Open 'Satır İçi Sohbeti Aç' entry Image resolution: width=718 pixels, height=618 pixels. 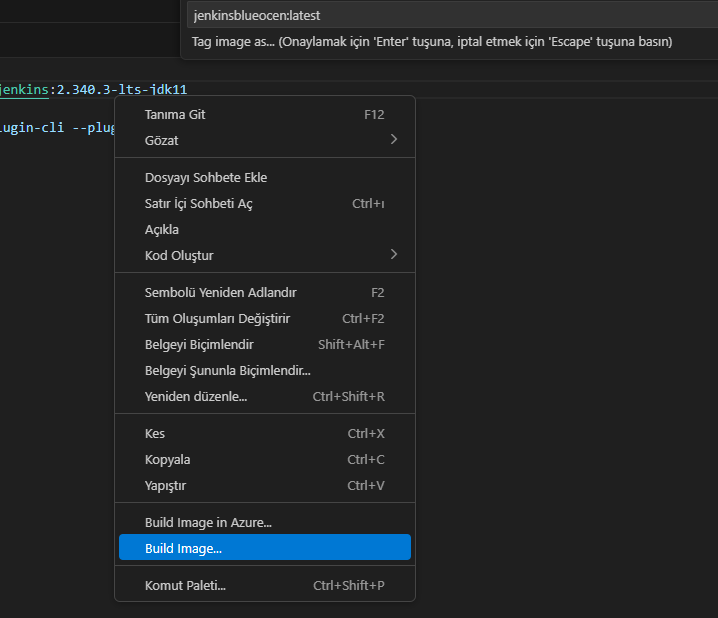pyautogui.click(x=199, y=204)
